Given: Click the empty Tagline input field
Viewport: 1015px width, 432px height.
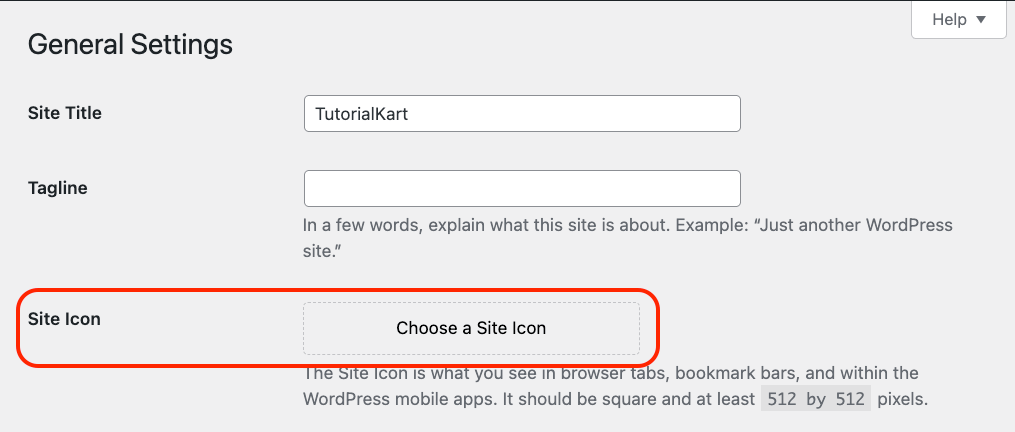Looking at the screenshot, I should tap(522, 188).
